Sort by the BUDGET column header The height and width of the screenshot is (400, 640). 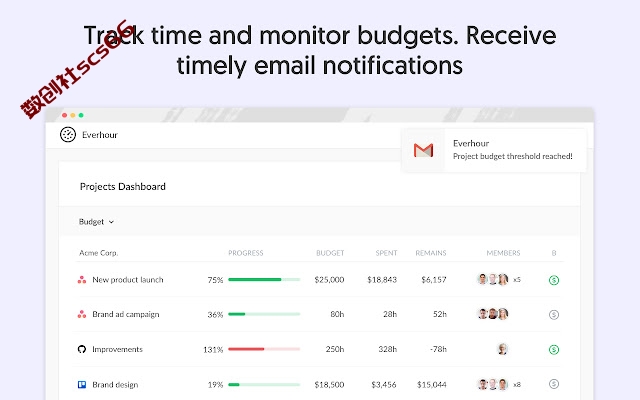pos(330,253)
